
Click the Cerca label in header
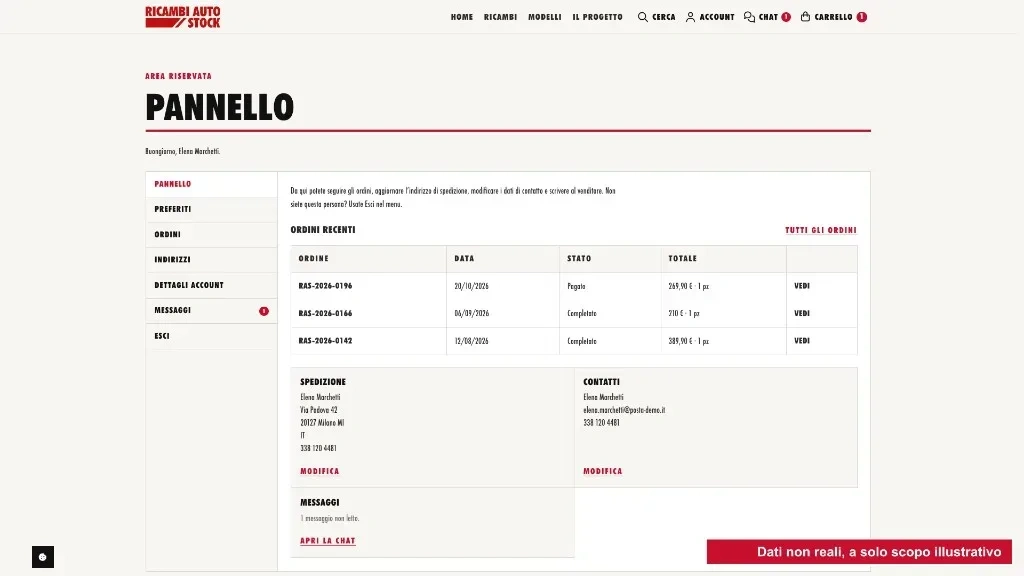(x=664, y=17)
